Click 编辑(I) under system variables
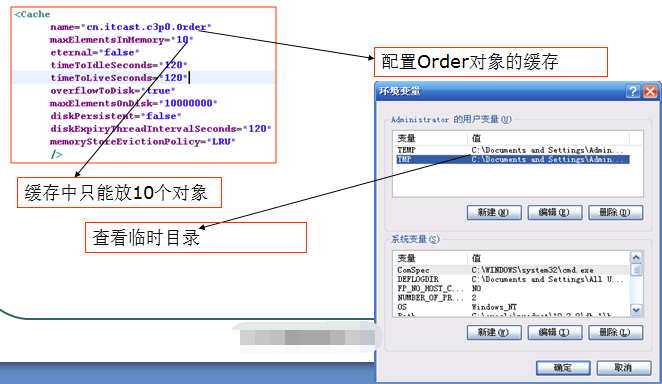Screen dimensions: 662x384 555,333
